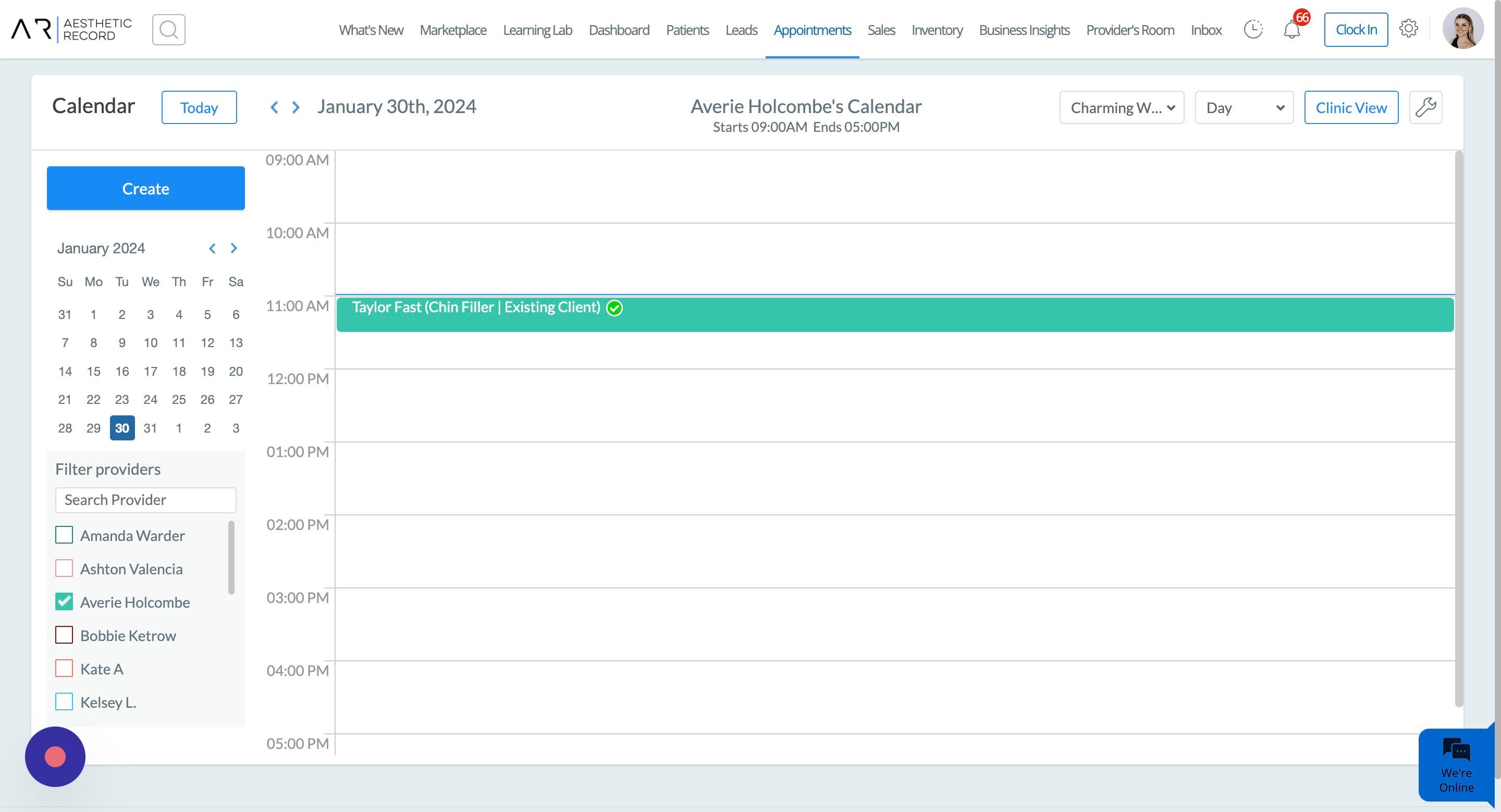
Task: Go to next day arrow
Action: 296,107
